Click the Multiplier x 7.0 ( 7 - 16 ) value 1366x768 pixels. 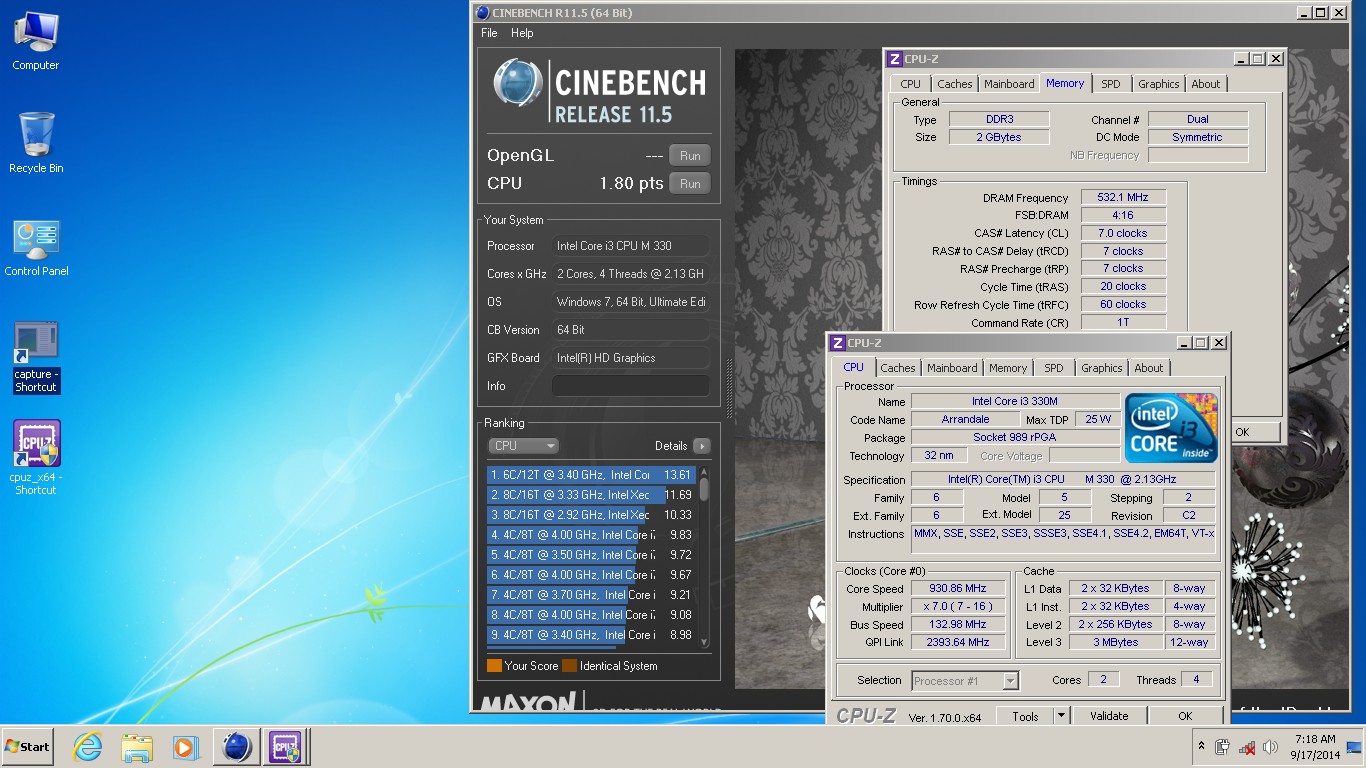(x=958, y=607)
